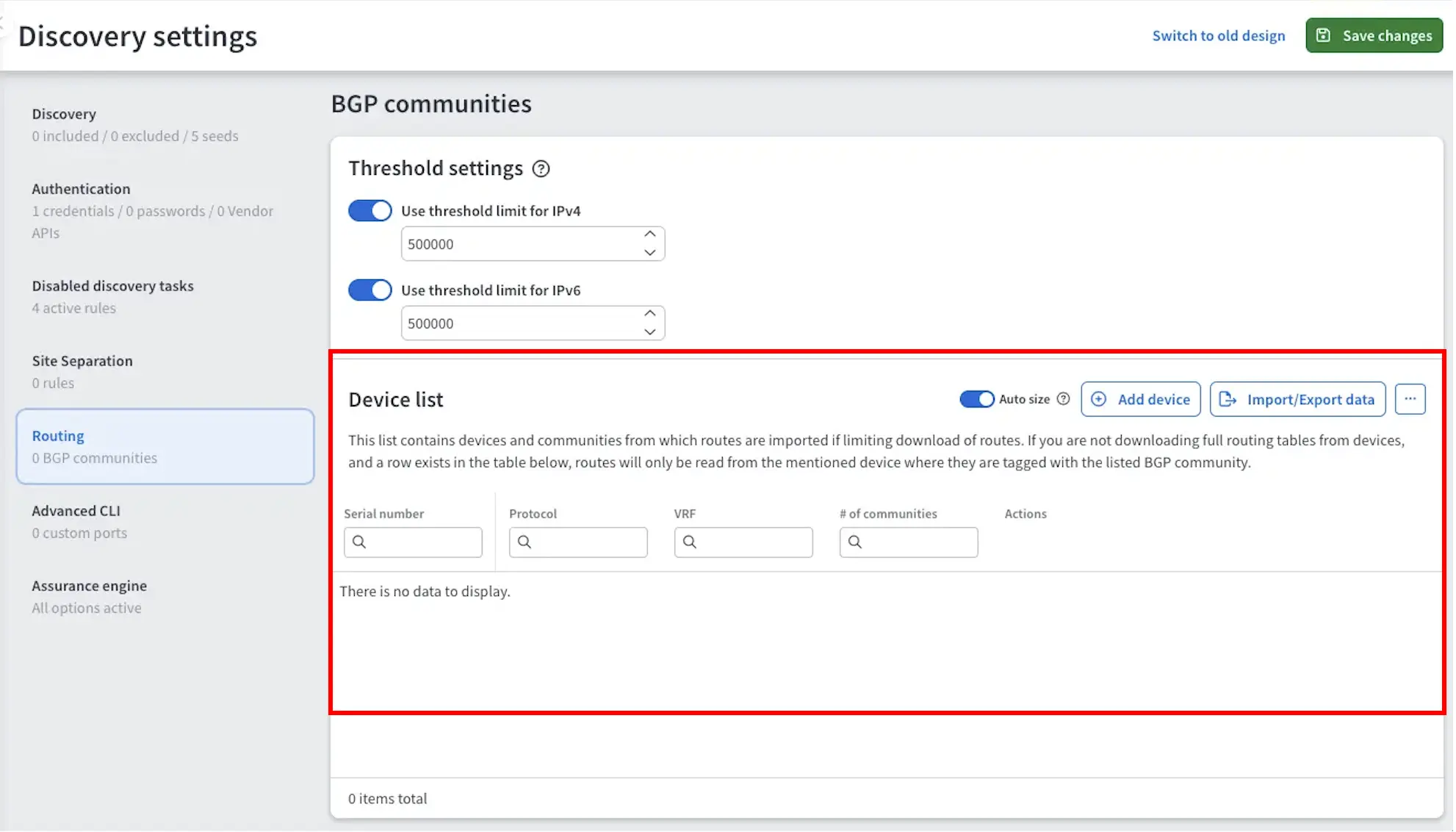
Task: Click search icon in Protocol filter
Action: tap(525, 542)
